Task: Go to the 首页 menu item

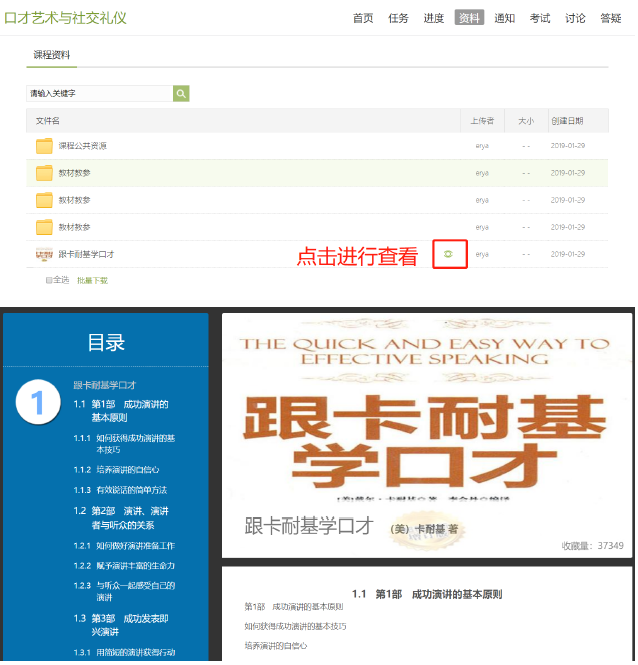Action: [x=364, y=18]
